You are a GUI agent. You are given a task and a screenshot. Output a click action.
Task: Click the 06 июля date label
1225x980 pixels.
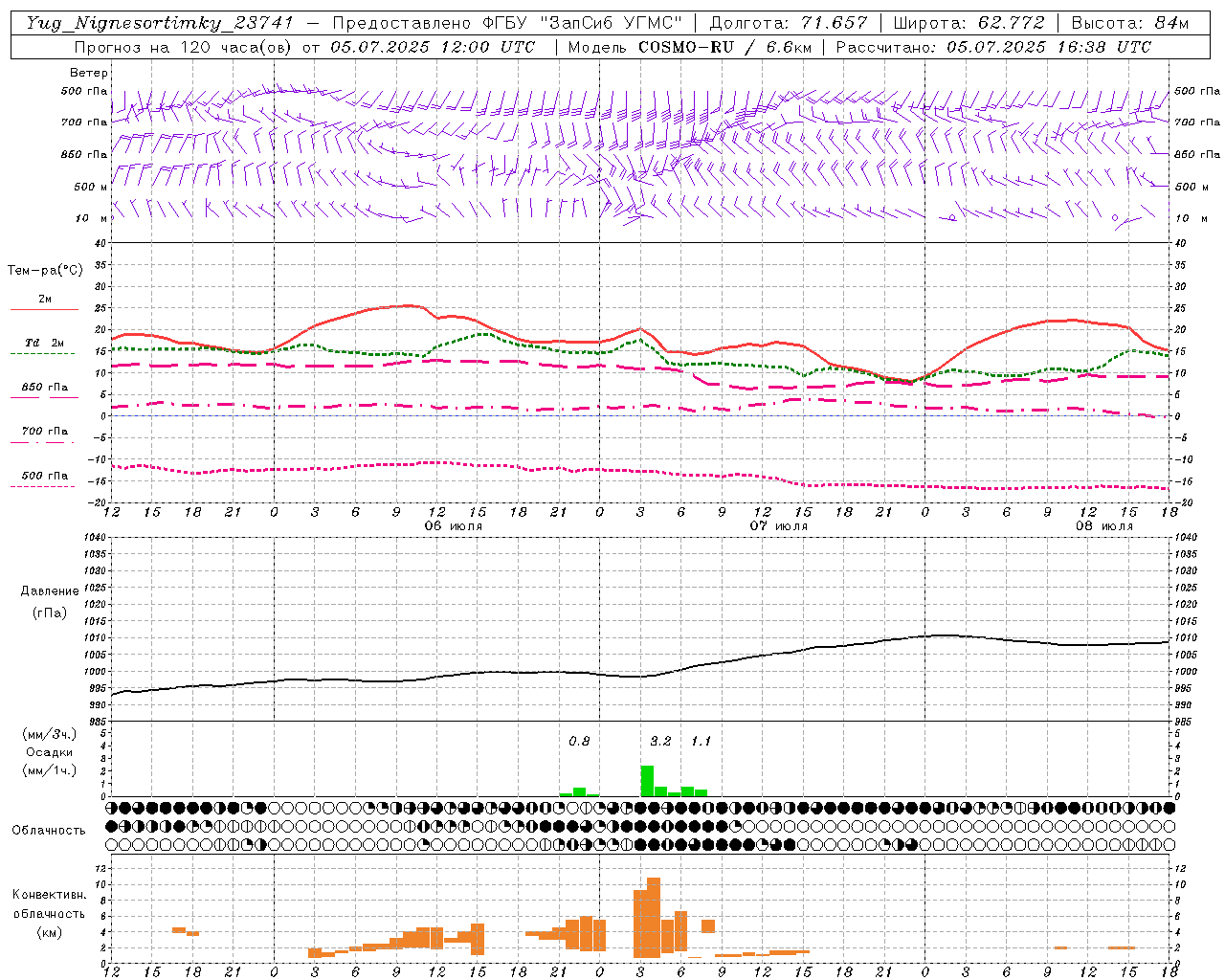pos(454,526)
